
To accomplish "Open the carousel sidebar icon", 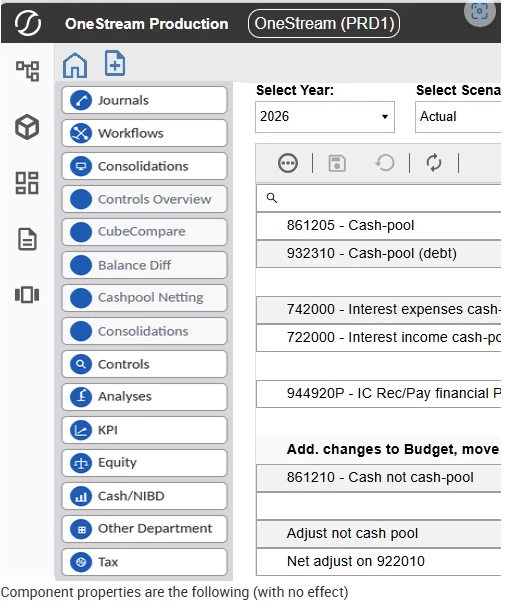I will pos(27,295).
